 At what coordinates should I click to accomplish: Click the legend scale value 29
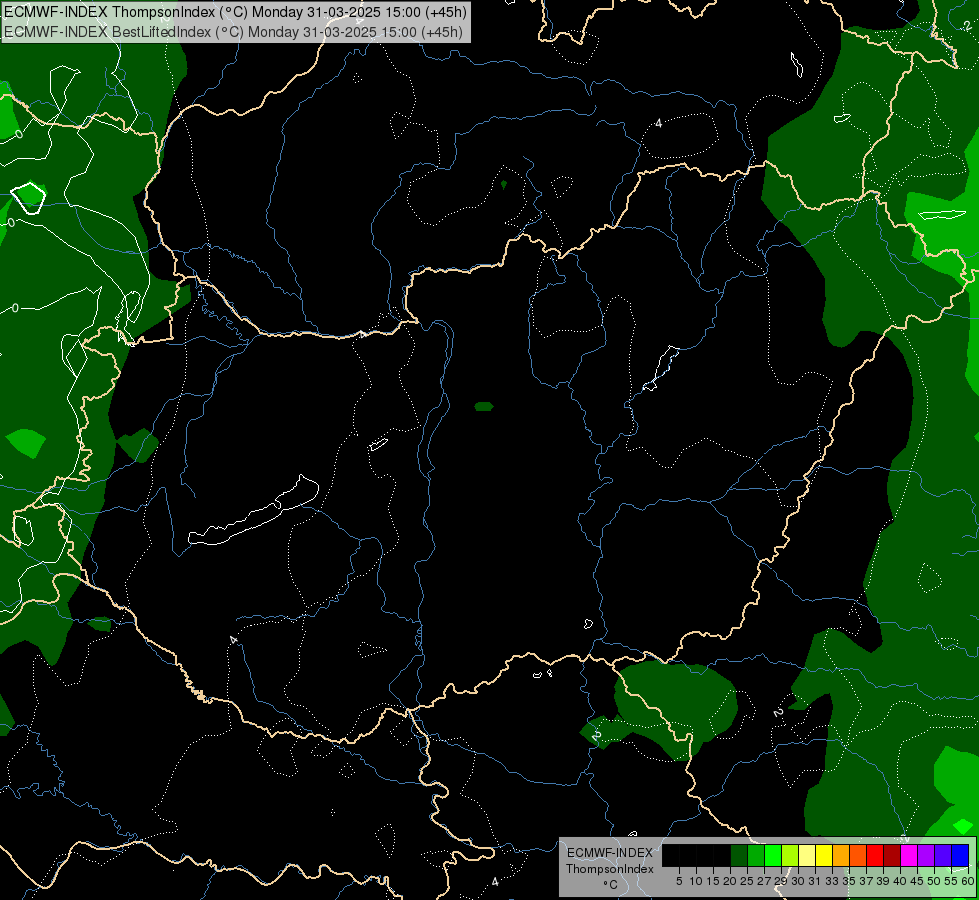[780, 881]
